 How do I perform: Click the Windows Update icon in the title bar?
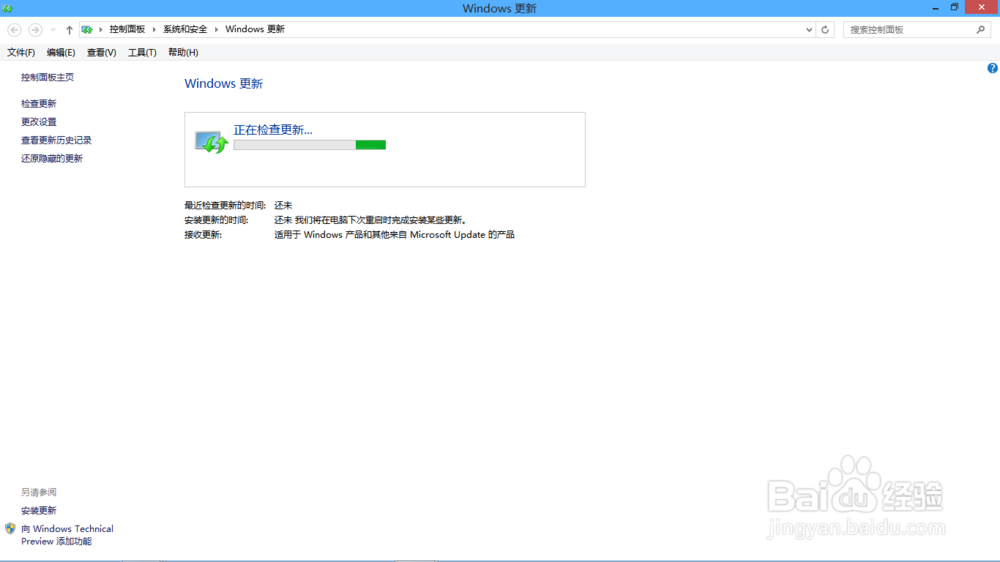[x=7, y=8]
